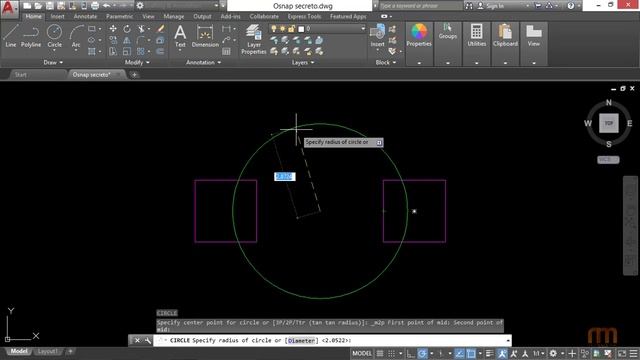Open annotation scale 1:1 dropdown
640x360 pixels.
point(539,353)
